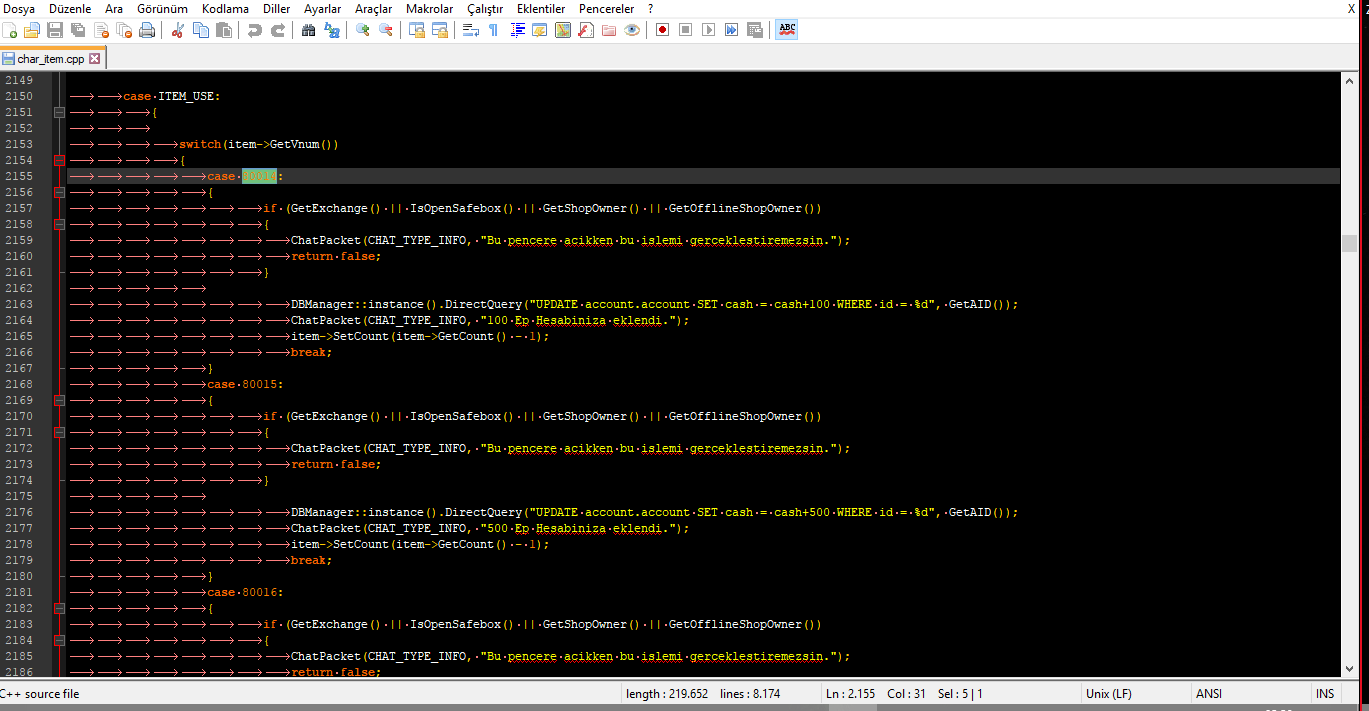The image size is (1369, 711).
Task: Click the Copy toolbar icon
Action: tap(200, 30)
